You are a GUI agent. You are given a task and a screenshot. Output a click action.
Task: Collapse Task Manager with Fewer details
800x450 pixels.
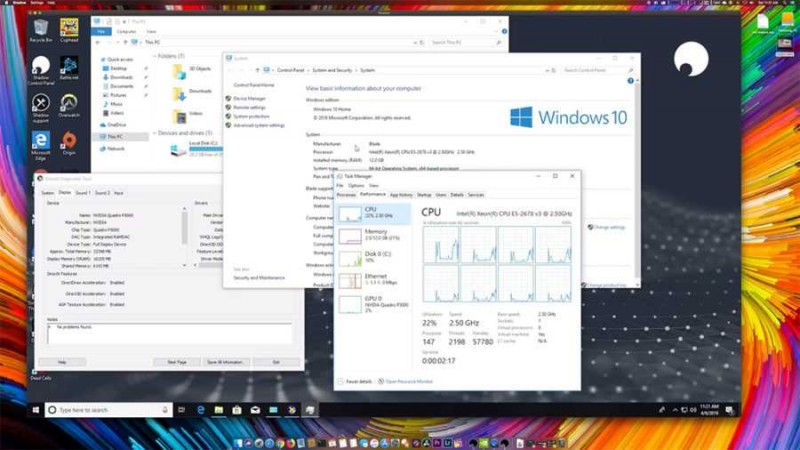[x=355, y=382]
